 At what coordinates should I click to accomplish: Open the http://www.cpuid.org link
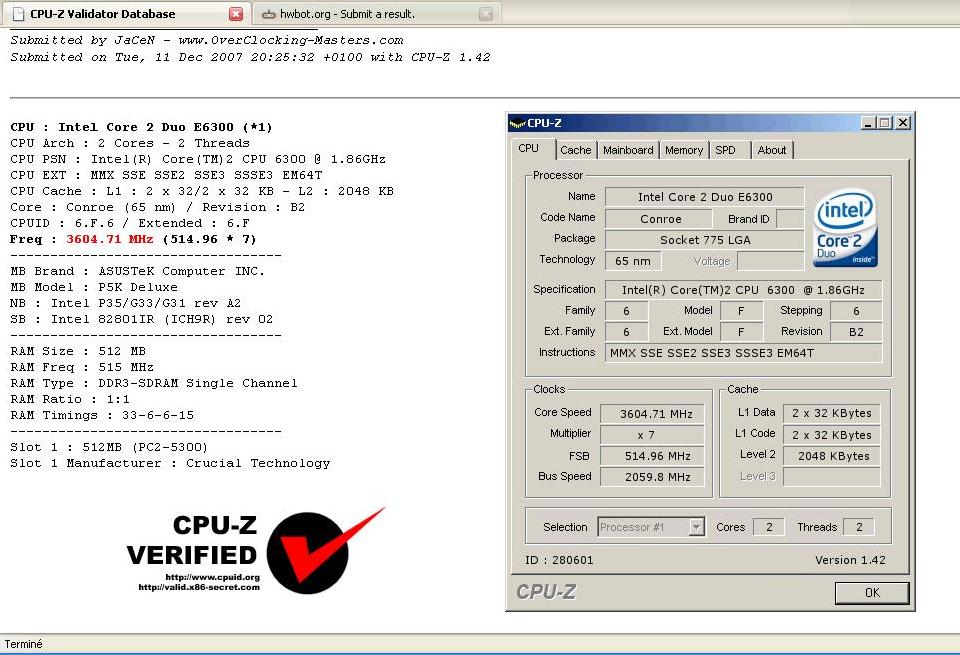point(212,577)
